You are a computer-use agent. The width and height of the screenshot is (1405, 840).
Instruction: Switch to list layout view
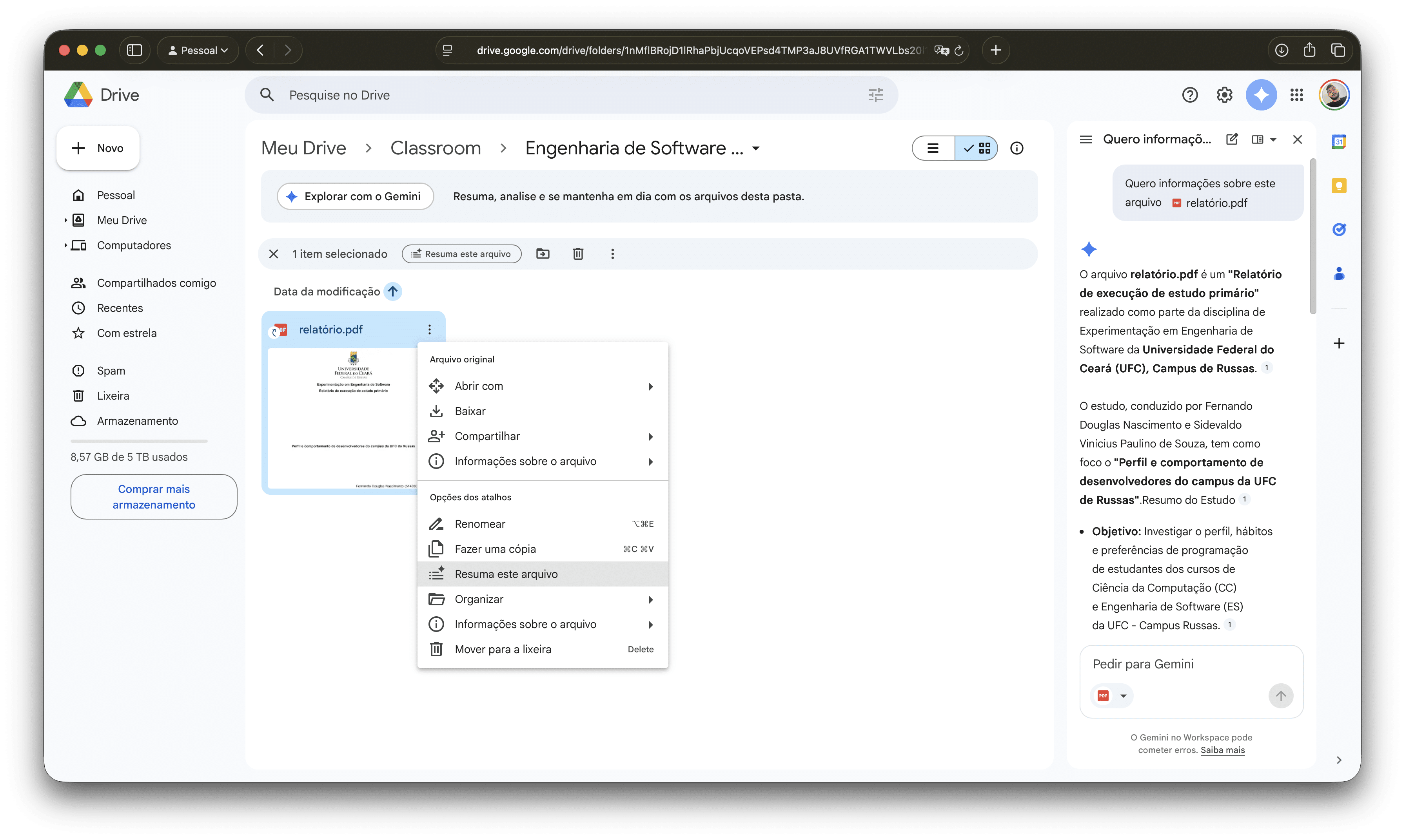[933, 148]
